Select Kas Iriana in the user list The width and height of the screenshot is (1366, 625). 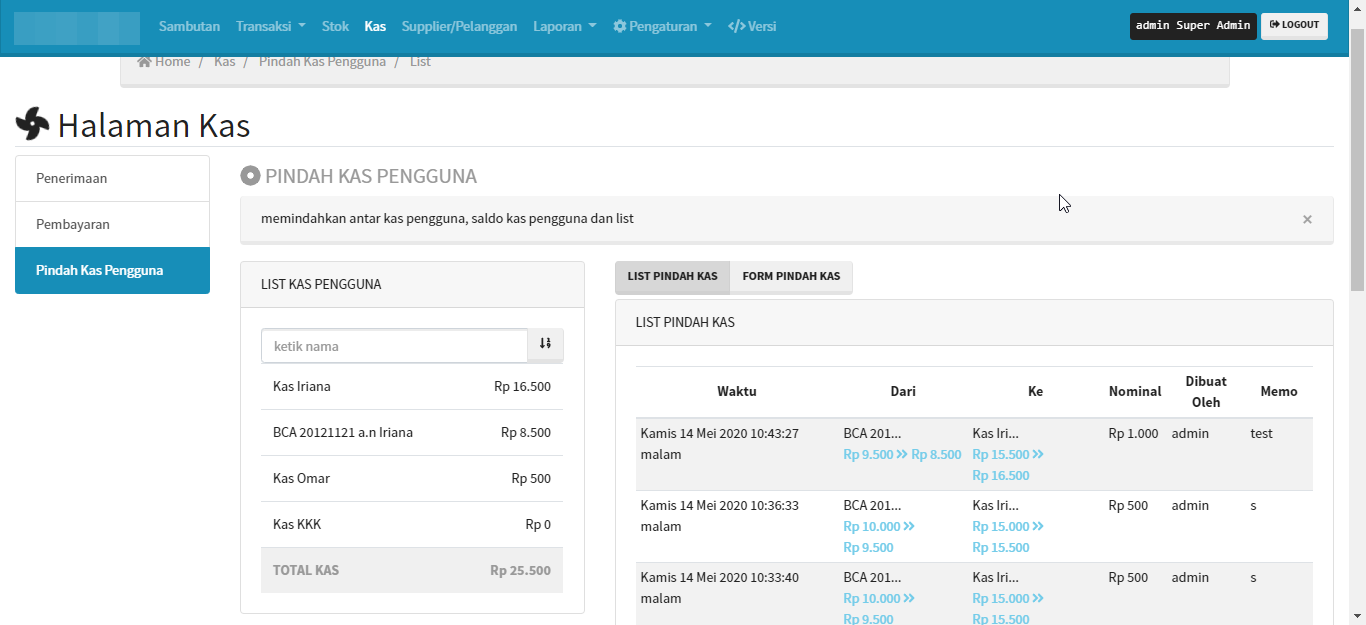point(302,386)
